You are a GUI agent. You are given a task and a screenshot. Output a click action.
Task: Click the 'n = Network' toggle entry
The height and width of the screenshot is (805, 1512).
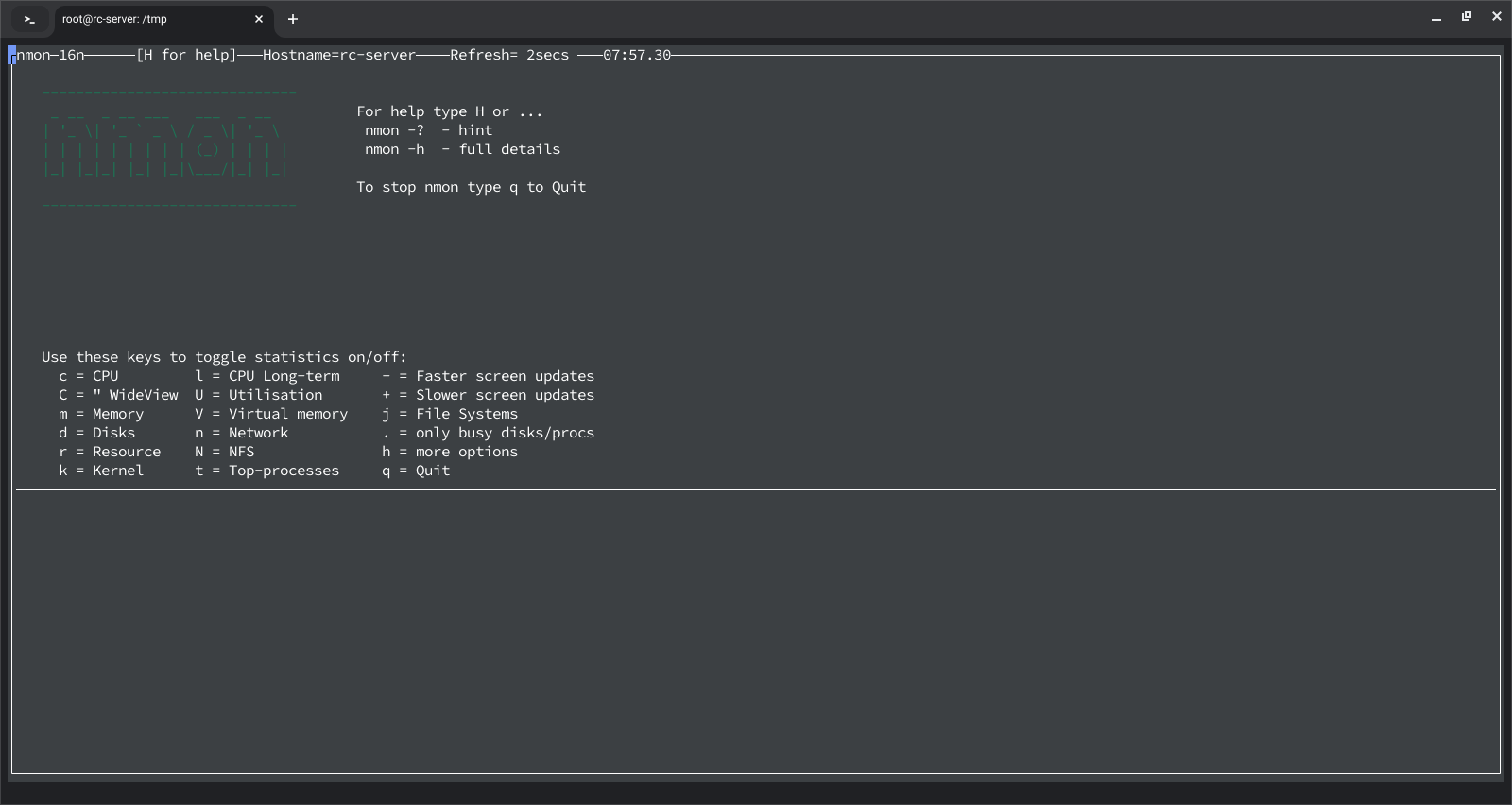(x=242, y=433)
